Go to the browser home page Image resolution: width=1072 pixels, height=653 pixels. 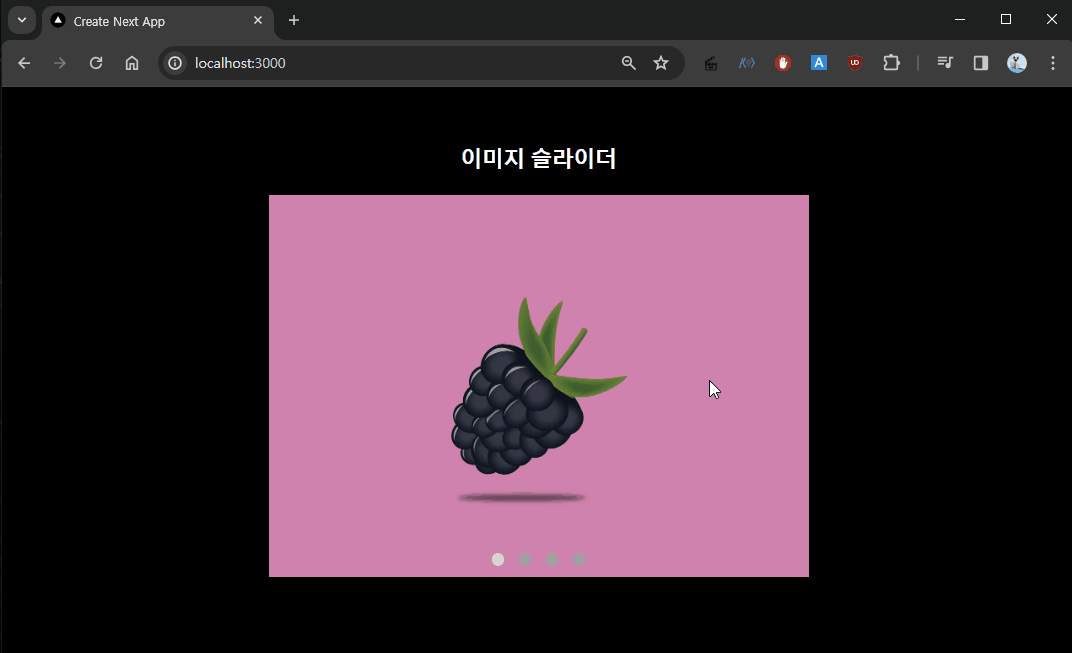132,63
